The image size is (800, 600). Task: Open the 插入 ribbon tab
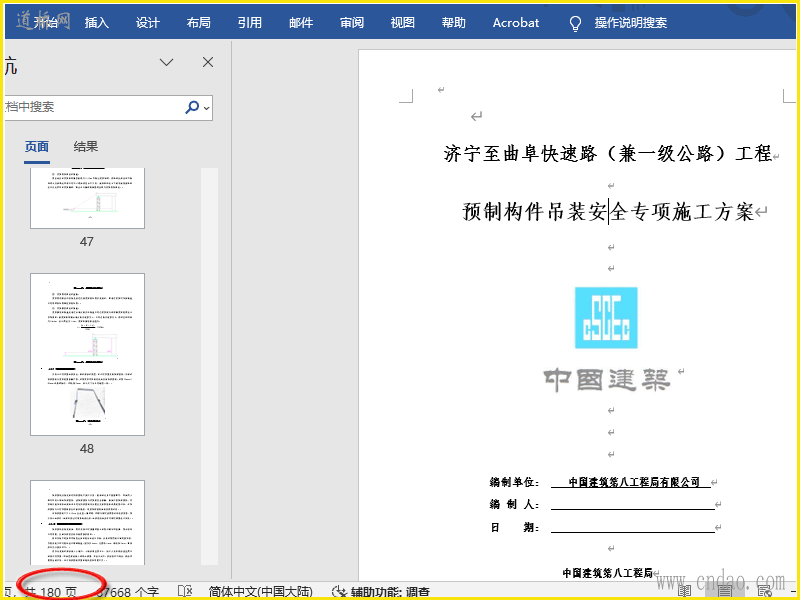coord(96,22)
